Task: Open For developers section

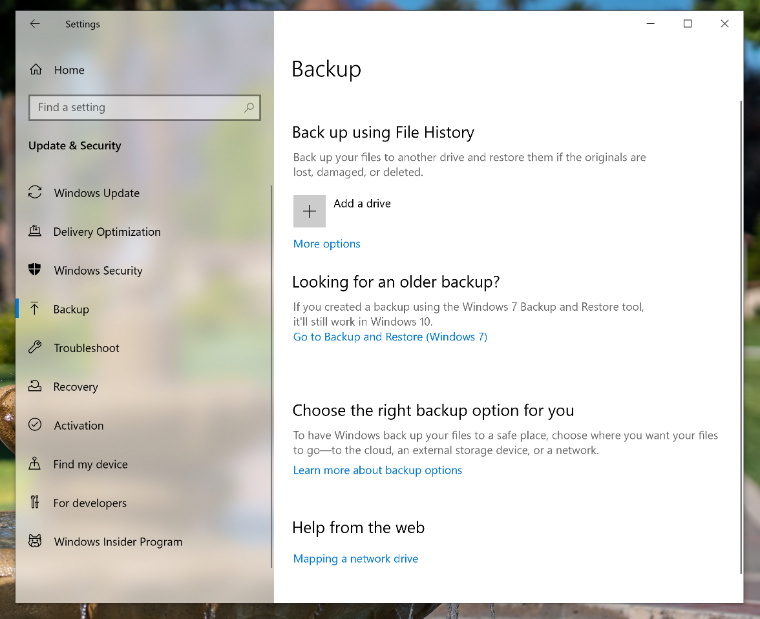Action: pyautogui.click(x=90, y=503)
